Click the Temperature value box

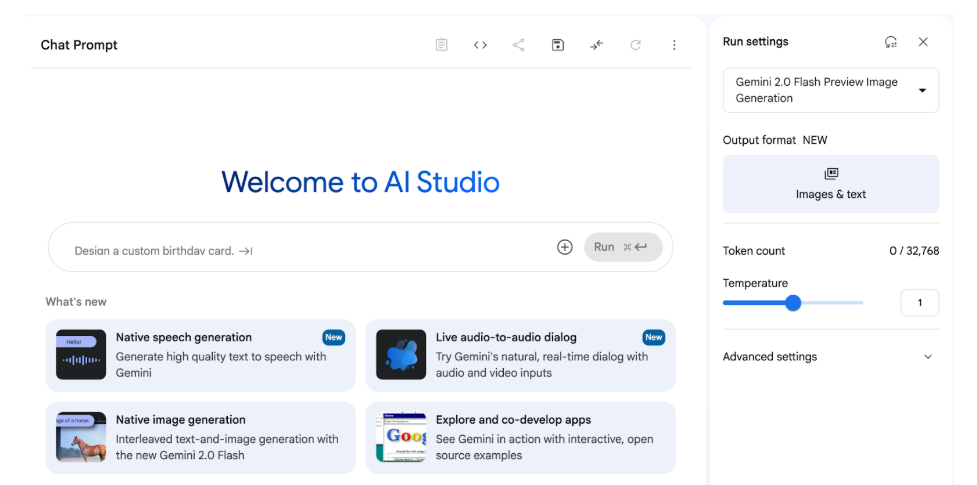920,303
